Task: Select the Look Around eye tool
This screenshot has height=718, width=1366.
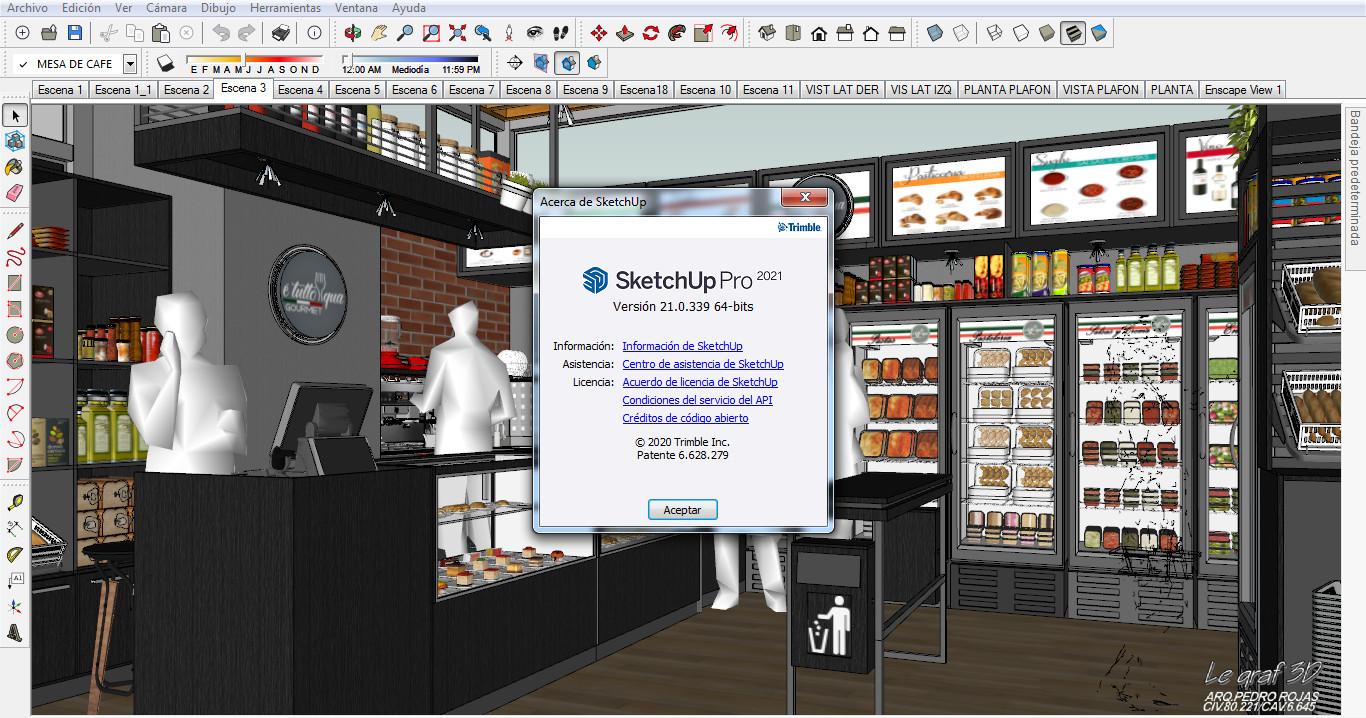Action: [535, 33]
